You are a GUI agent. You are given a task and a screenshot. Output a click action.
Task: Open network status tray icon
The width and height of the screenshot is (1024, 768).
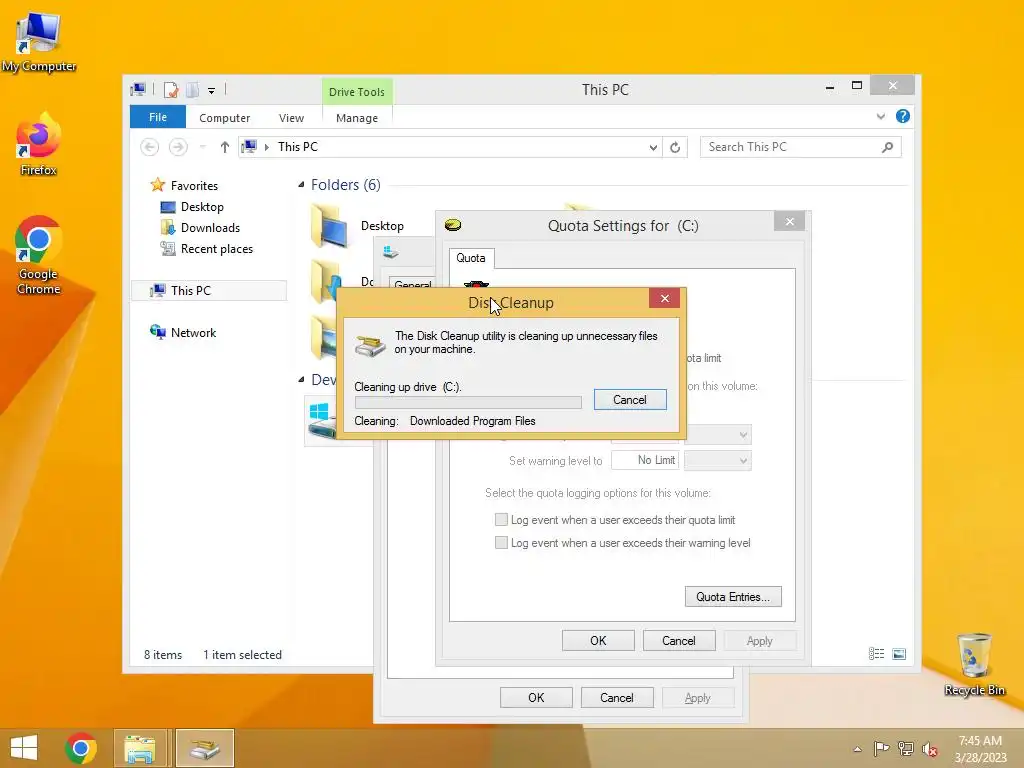[x=906, y=749]
